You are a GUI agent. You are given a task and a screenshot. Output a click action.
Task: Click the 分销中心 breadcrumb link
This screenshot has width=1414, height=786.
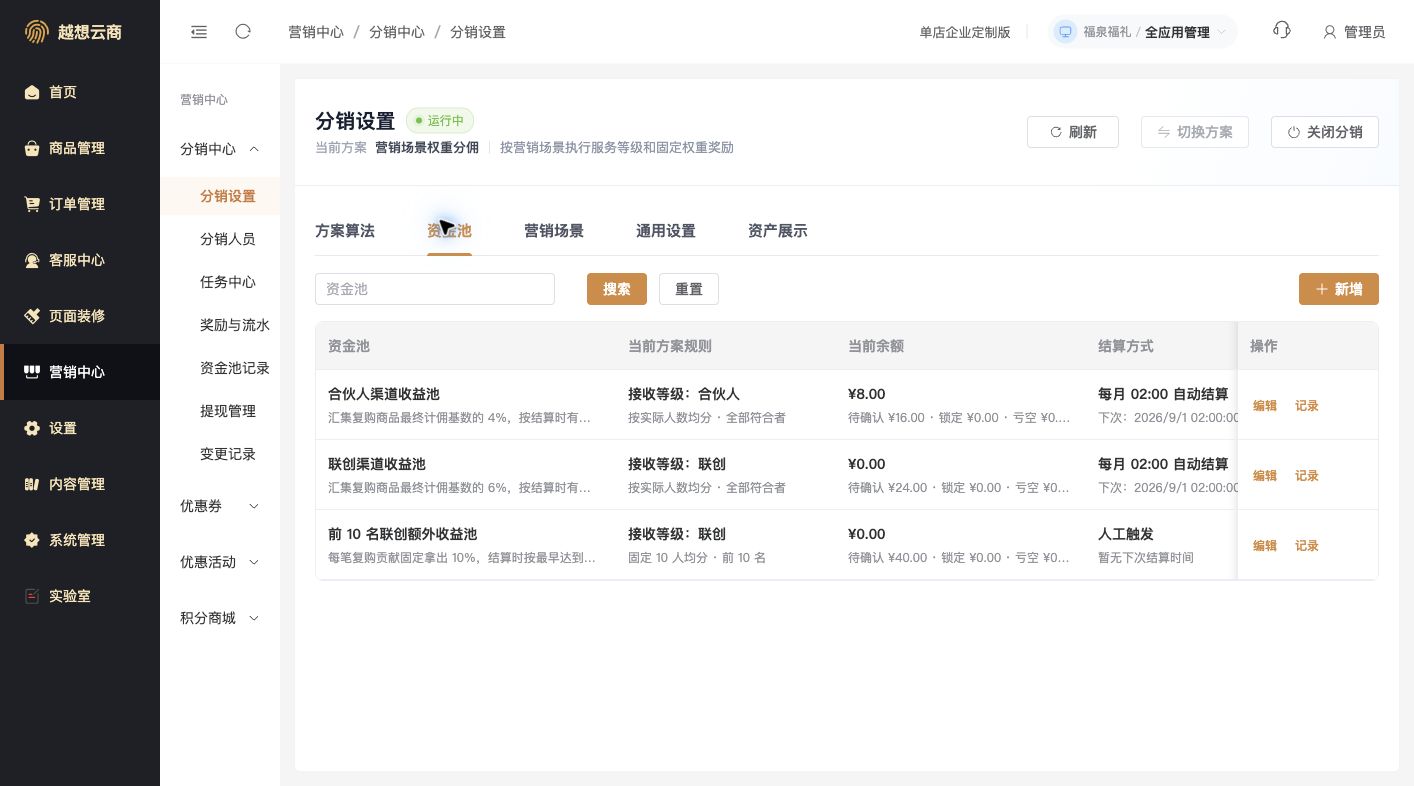(397, 32)
